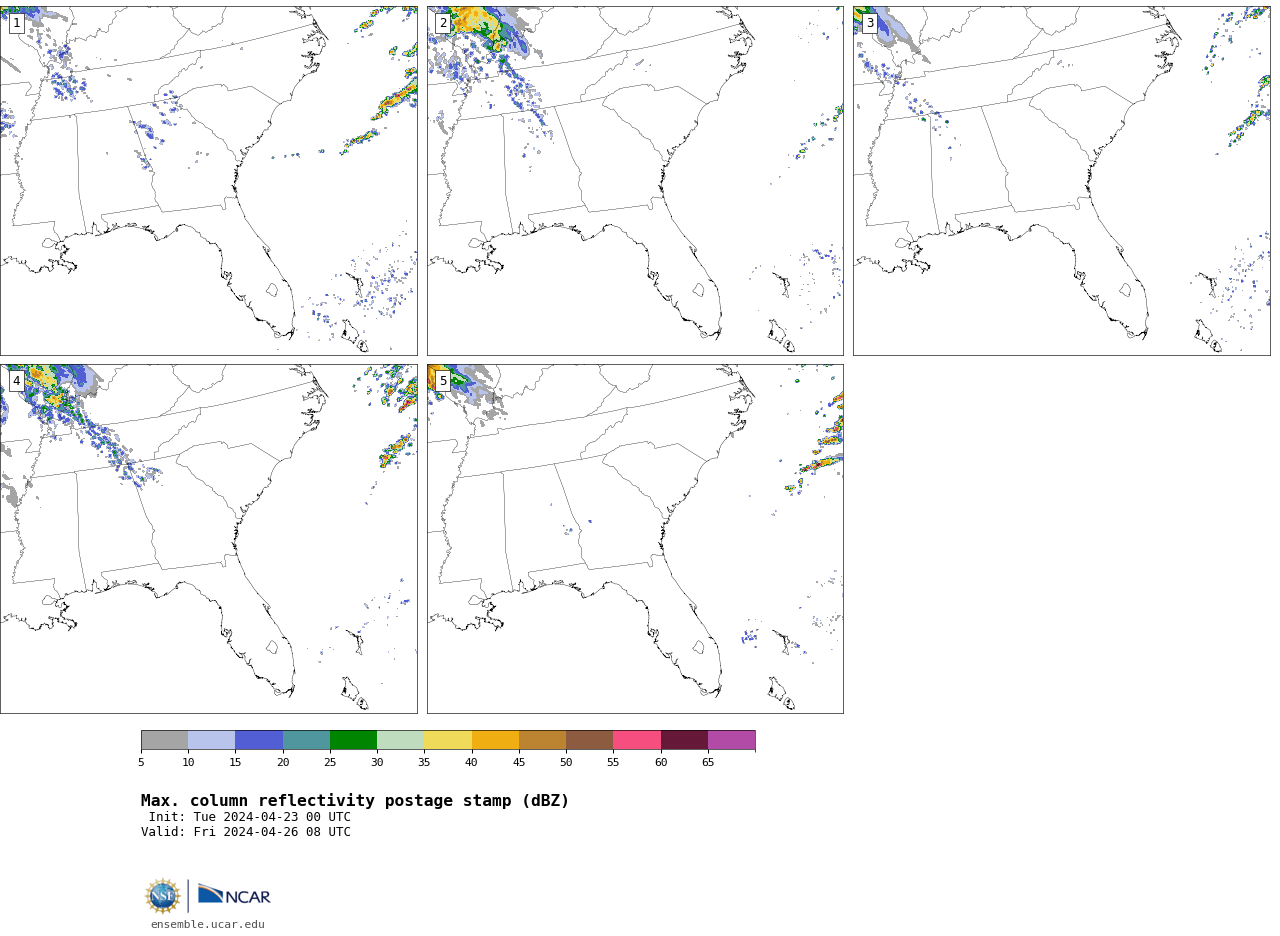Open ensemble member 4 map panel
This screenshot has height=936, width=1280.
coord(208,539)
